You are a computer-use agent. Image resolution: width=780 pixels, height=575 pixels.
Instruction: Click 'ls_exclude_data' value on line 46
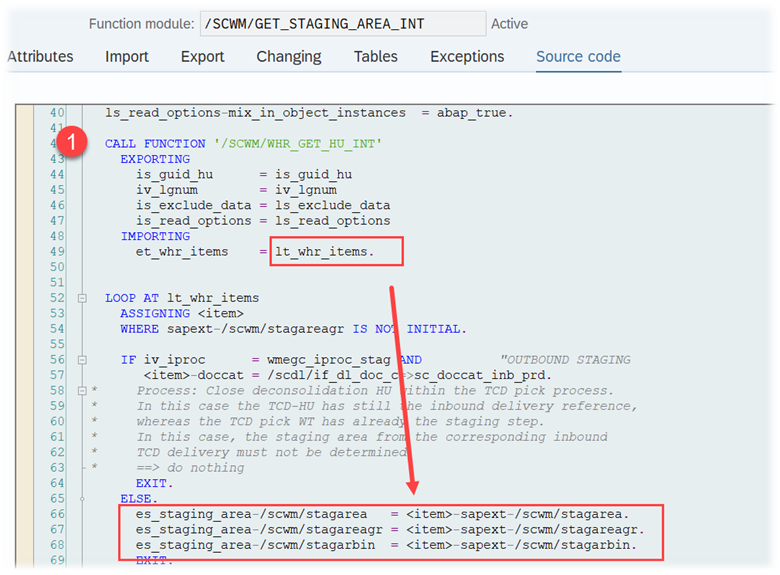(x=333, y=205)
